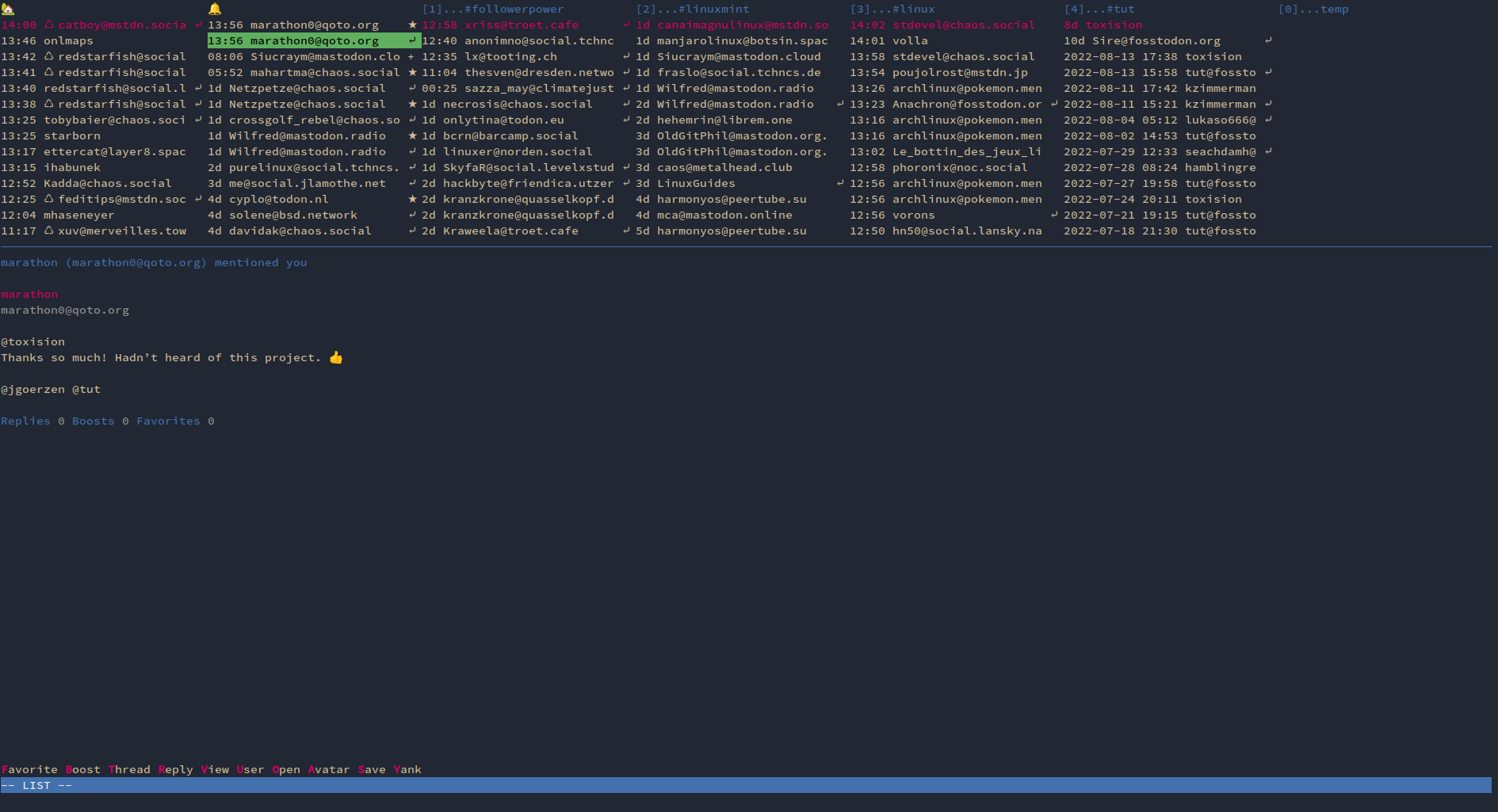Click the boost icon on the xuv@merveilles.tow row
1498x812 pixels.
click(x=49, y=231)
